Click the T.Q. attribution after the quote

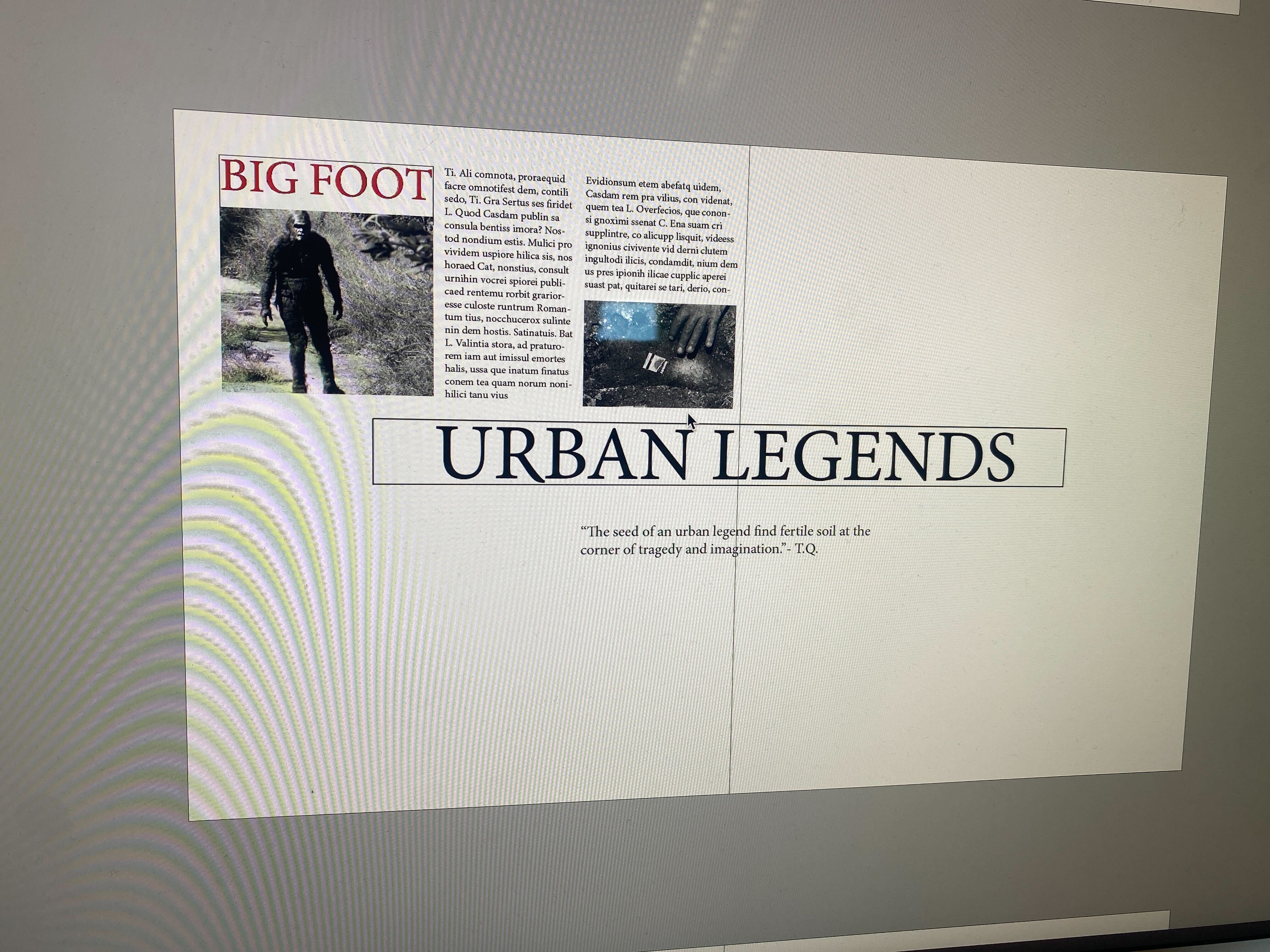point(806,549)
